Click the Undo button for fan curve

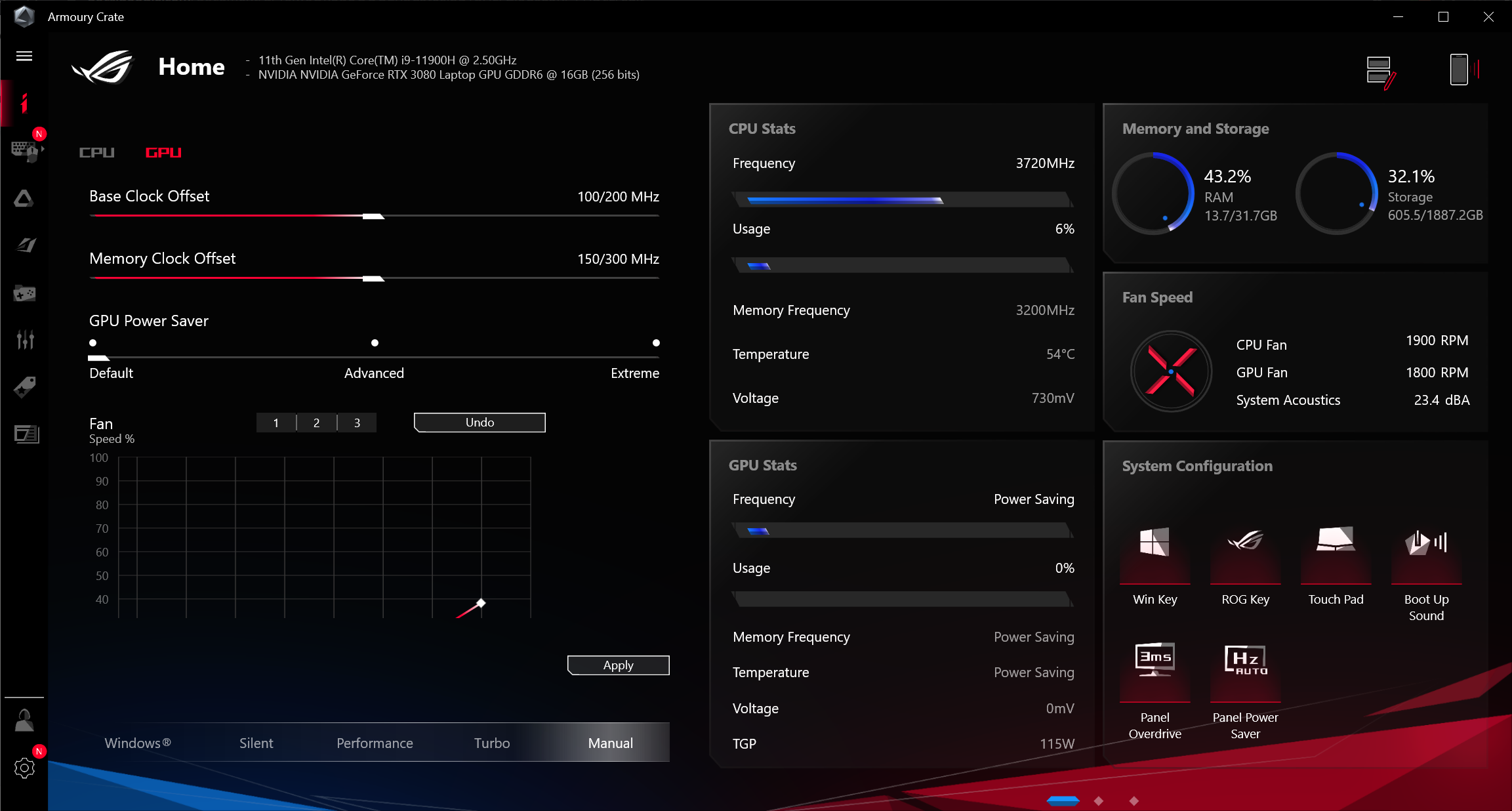coord(480,423)
